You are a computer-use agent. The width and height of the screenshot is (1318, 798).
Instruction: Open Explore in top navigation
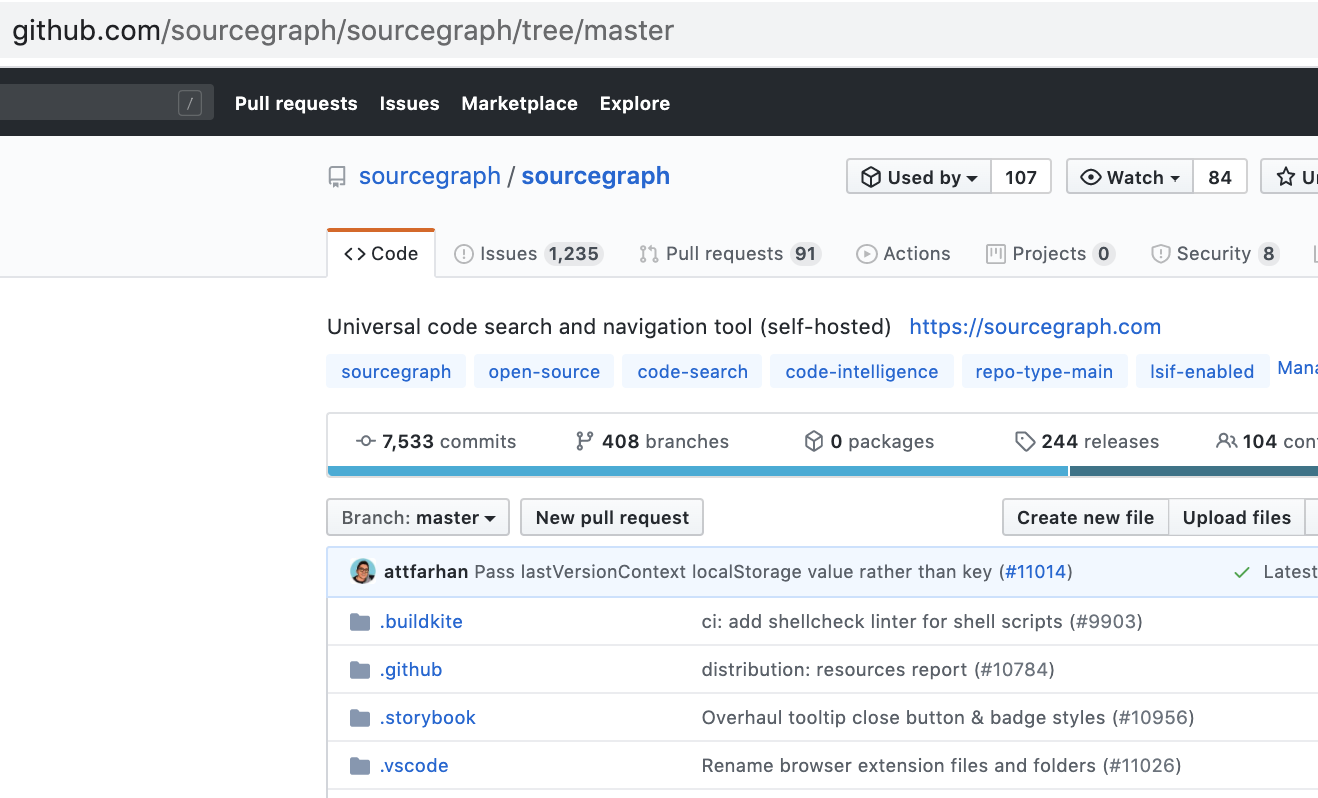click(635, 103)
